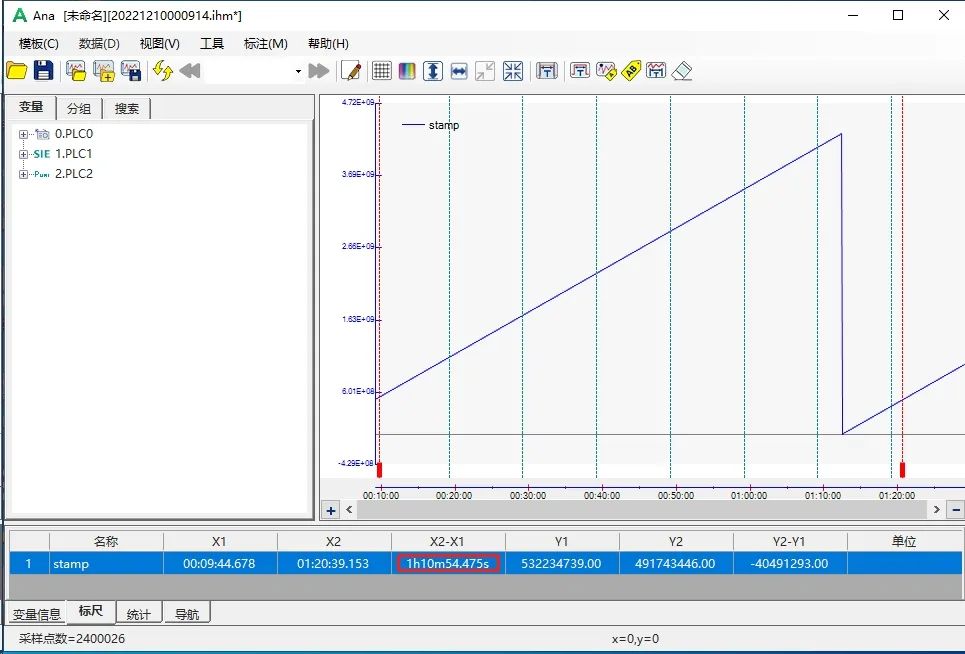
Task: Expand the 1.PLC1 tree node
Action: pyautogui.click(x=23, y=154)
